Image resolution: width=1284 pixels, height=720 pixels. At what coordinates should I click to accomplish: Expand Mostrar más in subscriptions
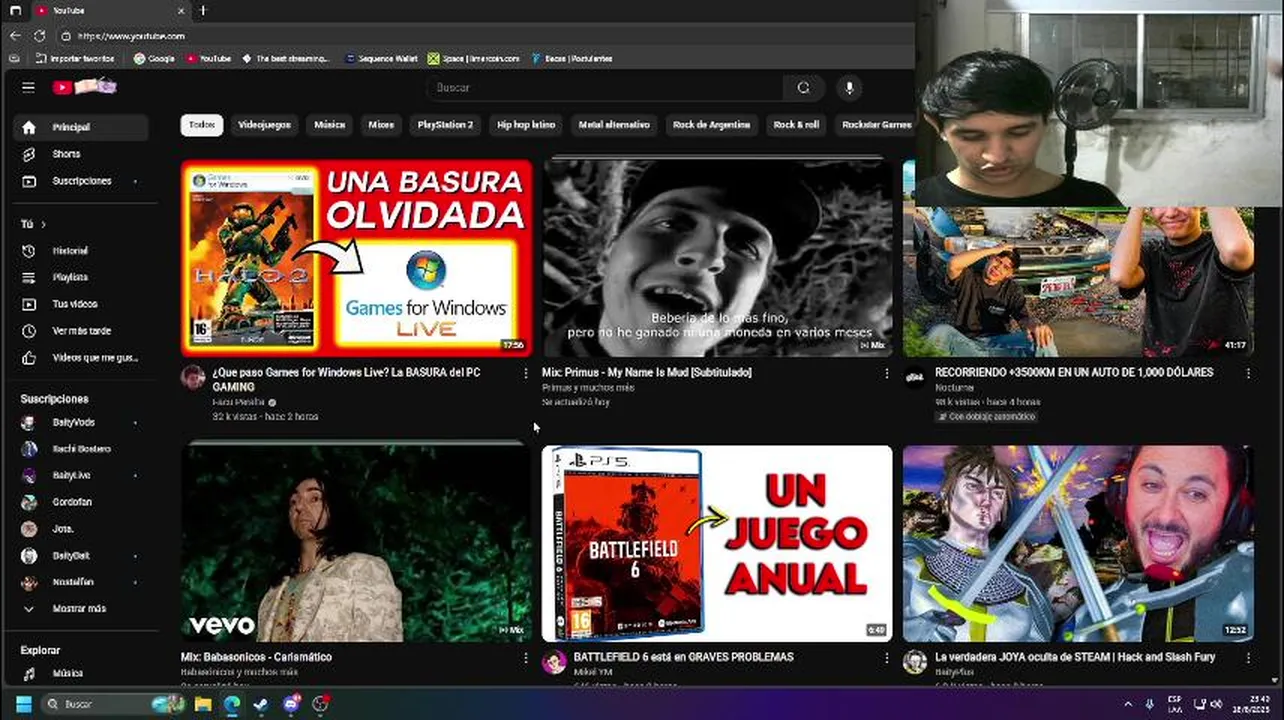point(80,608)
